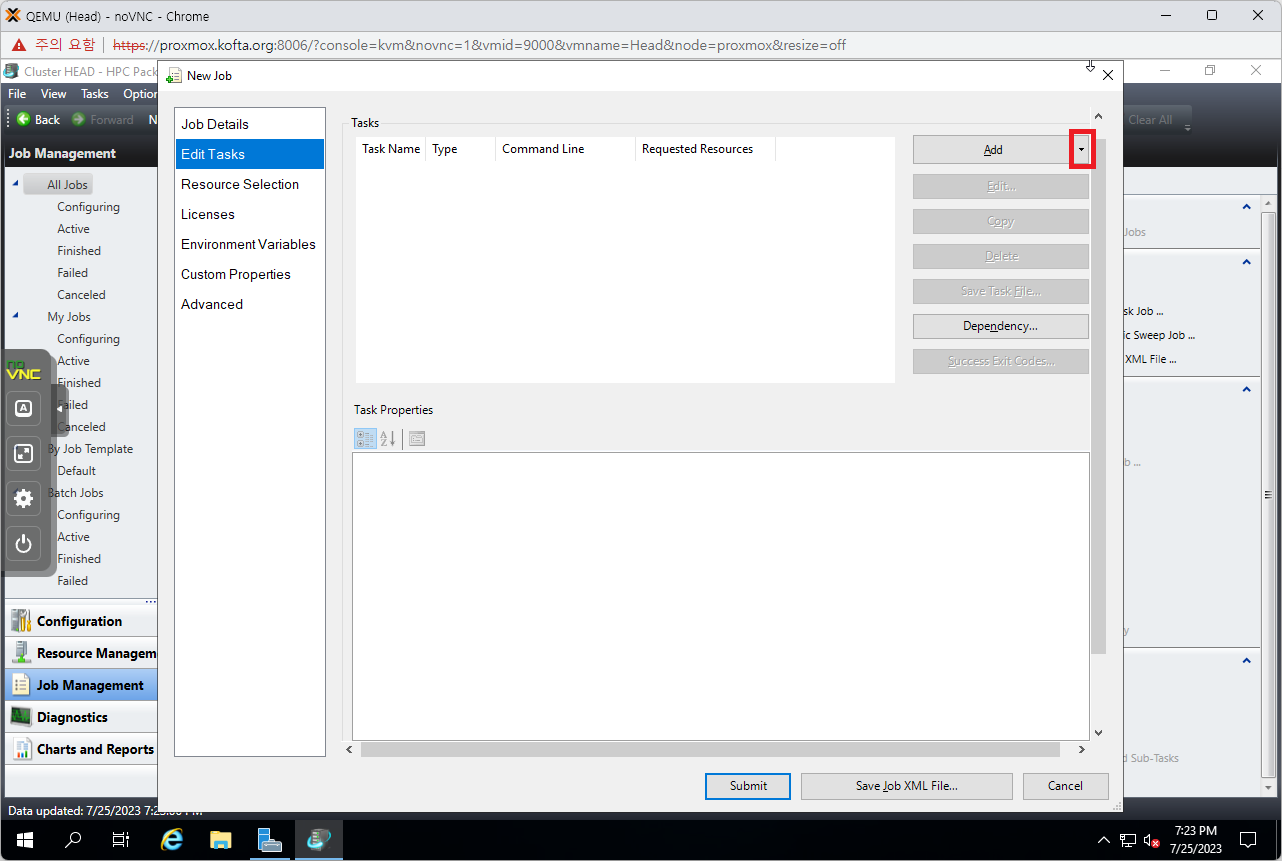Collapse the All Jobs tree node
Image resolution: width=1282 pixels, height=861 pixels.
pyautogui.click(x=15, y=184)
